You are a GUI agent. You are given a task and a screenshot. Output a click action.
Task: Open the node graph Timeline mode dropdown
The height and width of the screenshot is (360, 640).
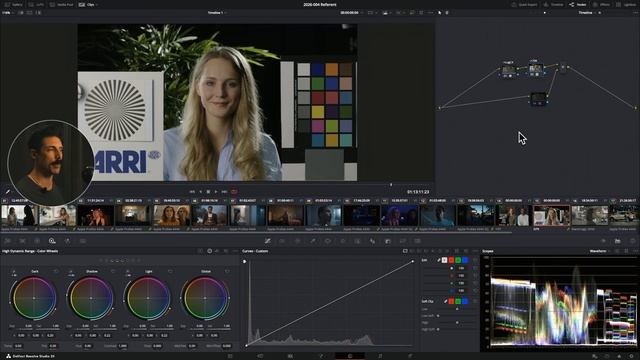pyautogui.click(x=587, y=13)
